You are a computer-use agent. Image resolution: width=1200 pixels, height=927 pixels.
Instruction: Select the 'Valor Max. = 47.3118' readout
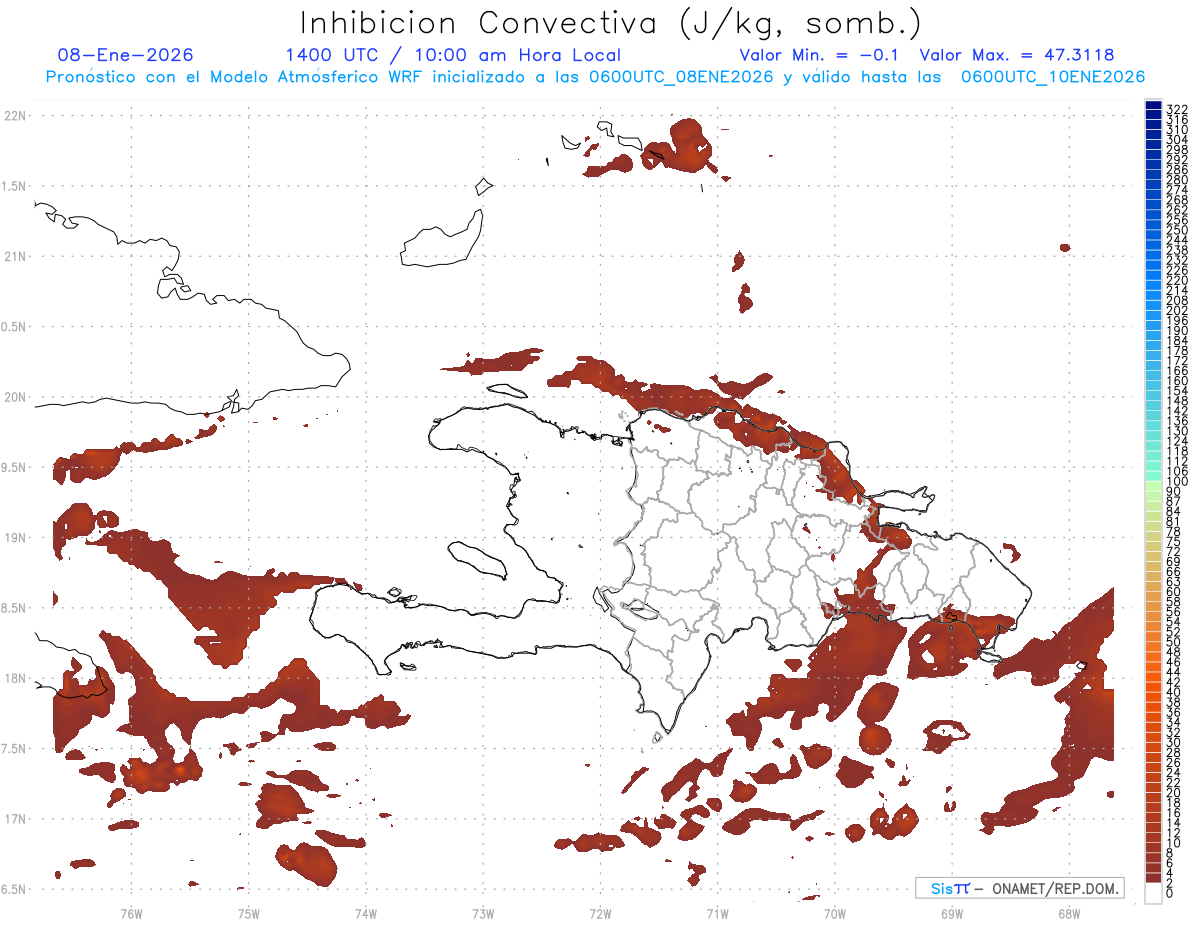pyautogui.click(x=1017, y=55)
